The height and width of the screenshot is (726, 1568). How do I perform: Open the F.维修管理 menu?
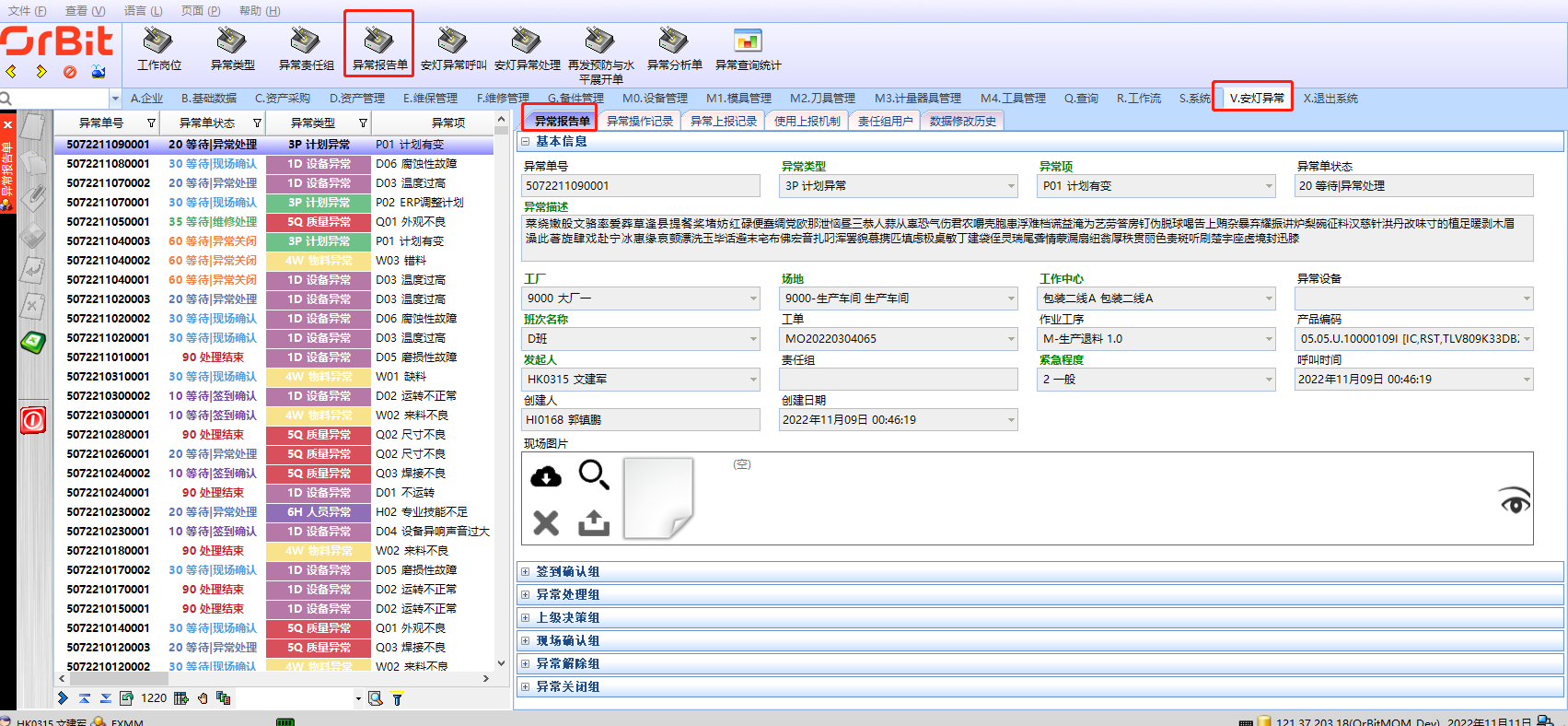503,98
